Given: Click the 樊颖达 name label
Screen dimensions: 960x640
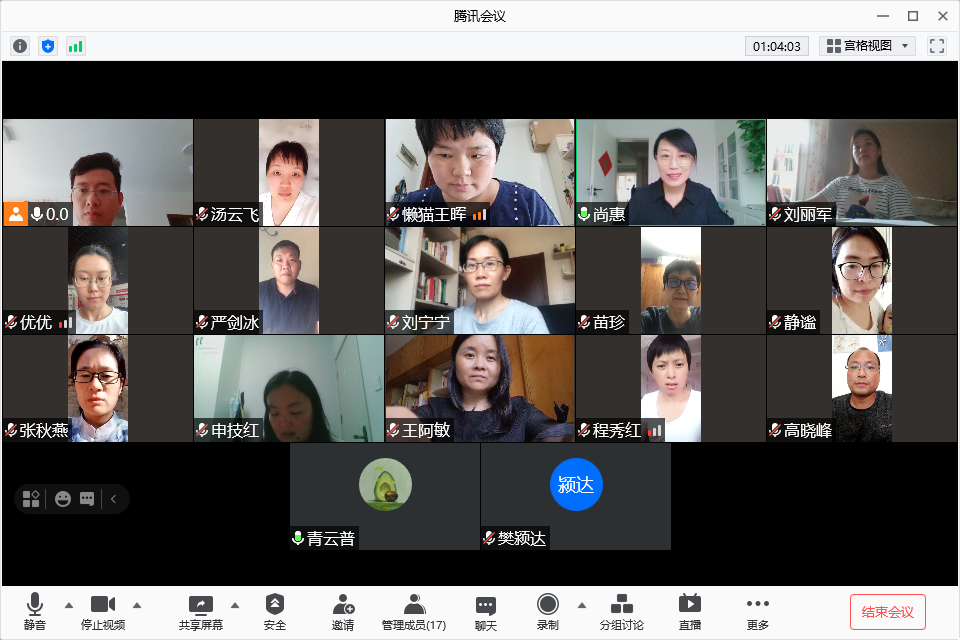Looking at the screenshot, I should coord(521,538).
